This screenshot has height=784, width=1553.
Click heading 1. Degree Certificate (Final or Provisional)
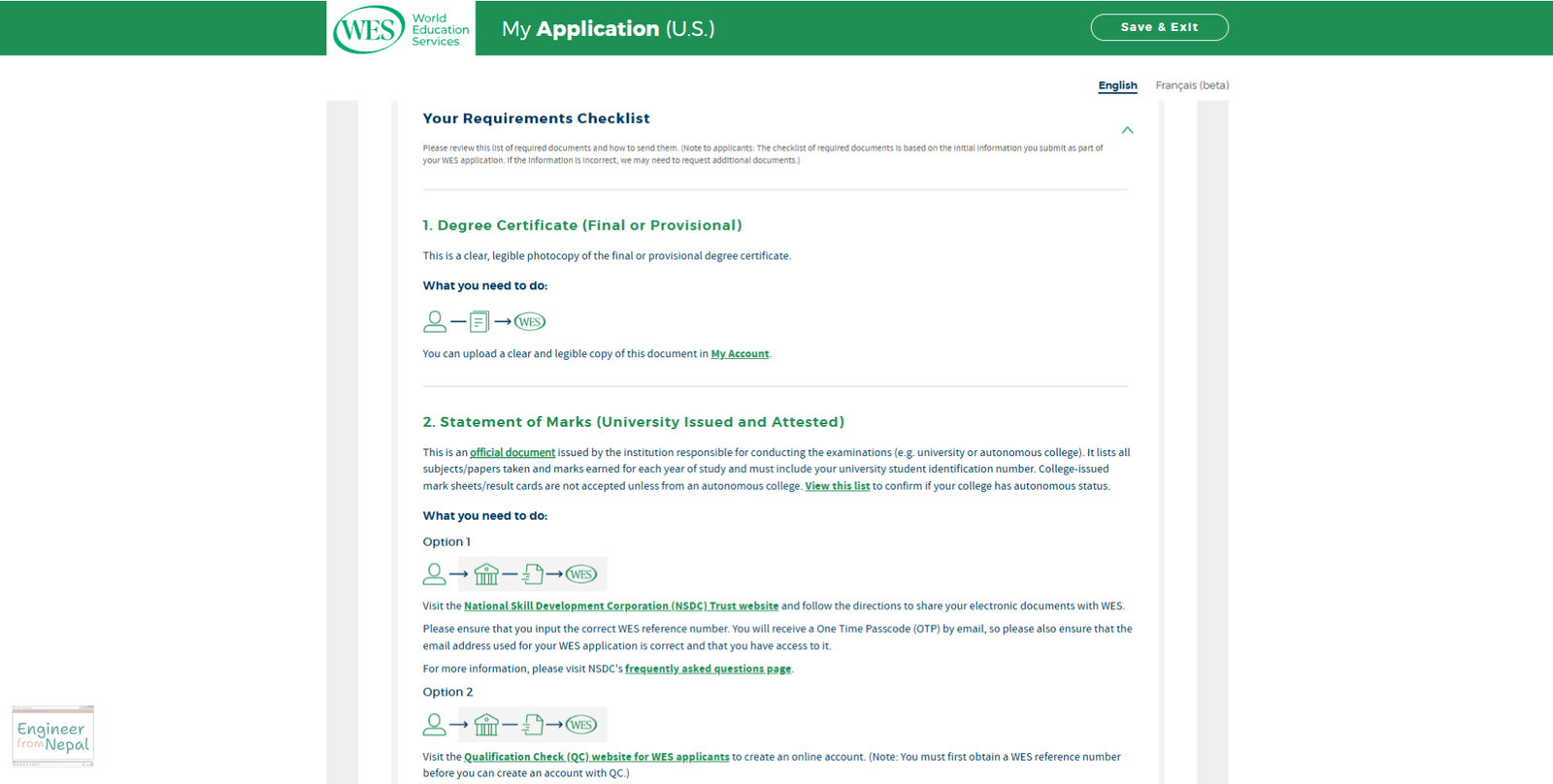582,225
